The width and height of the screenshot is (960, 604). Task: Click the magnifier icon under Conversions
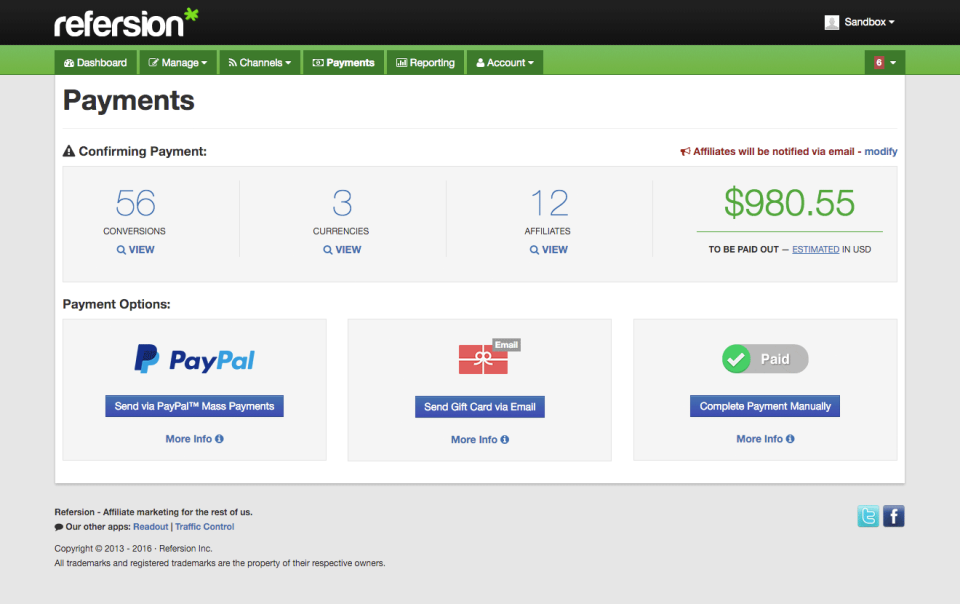point(124,249)
